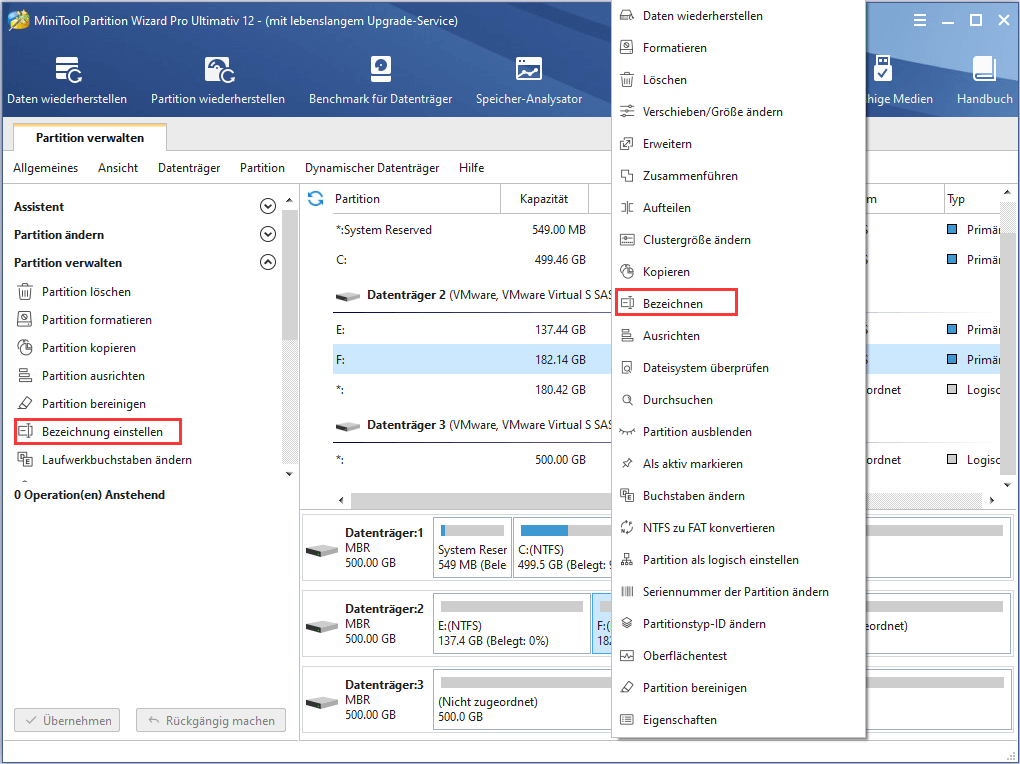Open the Ansicht menu
Viewport: 1020px width, 764px height.
117,167
